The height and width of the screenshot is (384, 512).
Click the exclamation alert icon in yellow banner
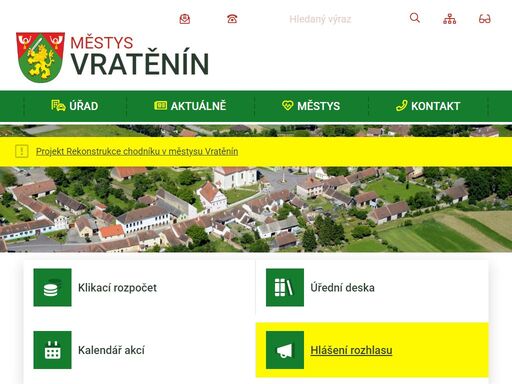coord(22,151)
